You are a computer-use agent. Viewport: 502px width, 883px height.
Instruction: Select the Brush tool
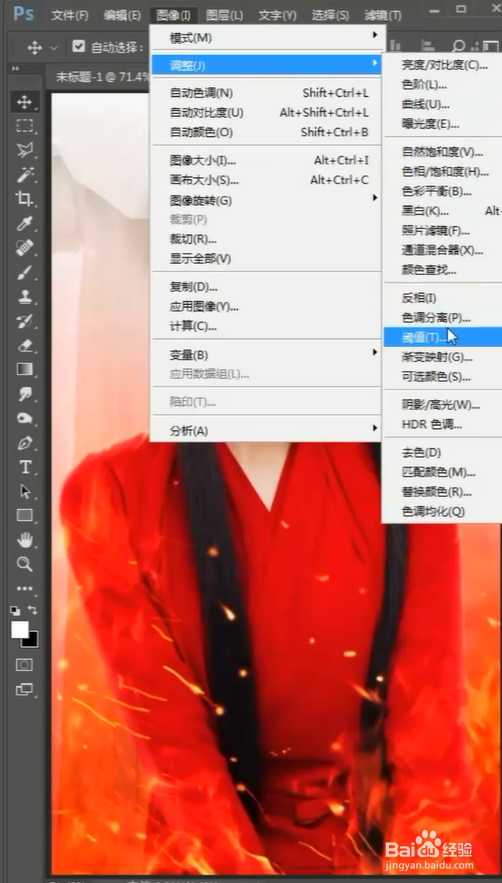24,273
